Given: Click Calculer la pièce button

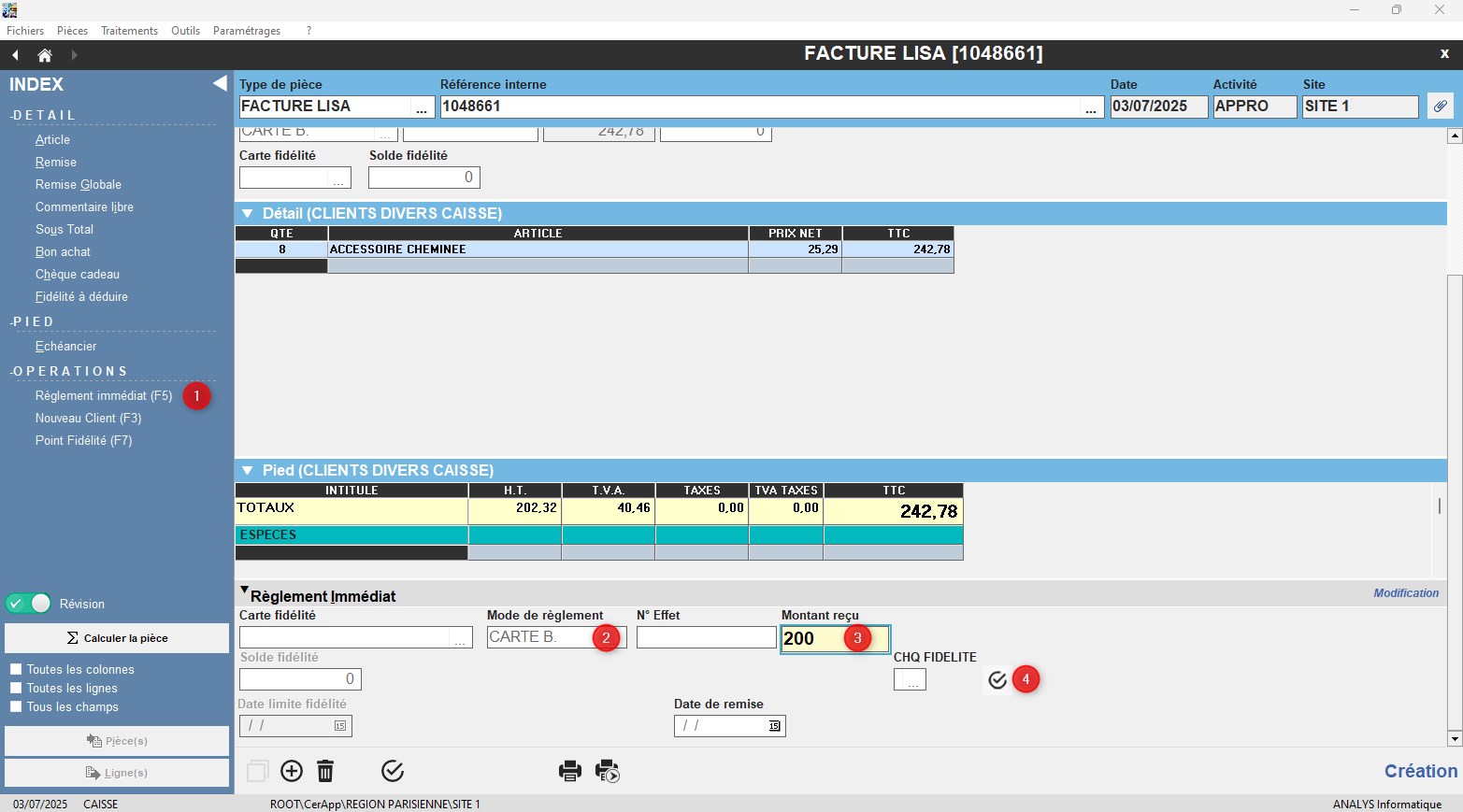Looking at the screenshot, I should 117,638.
